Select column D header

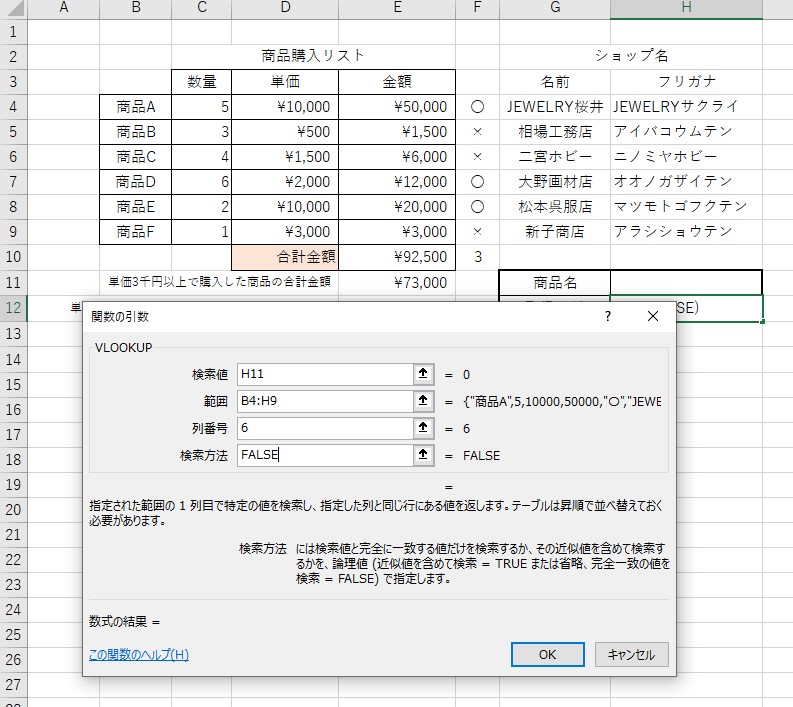285,9
